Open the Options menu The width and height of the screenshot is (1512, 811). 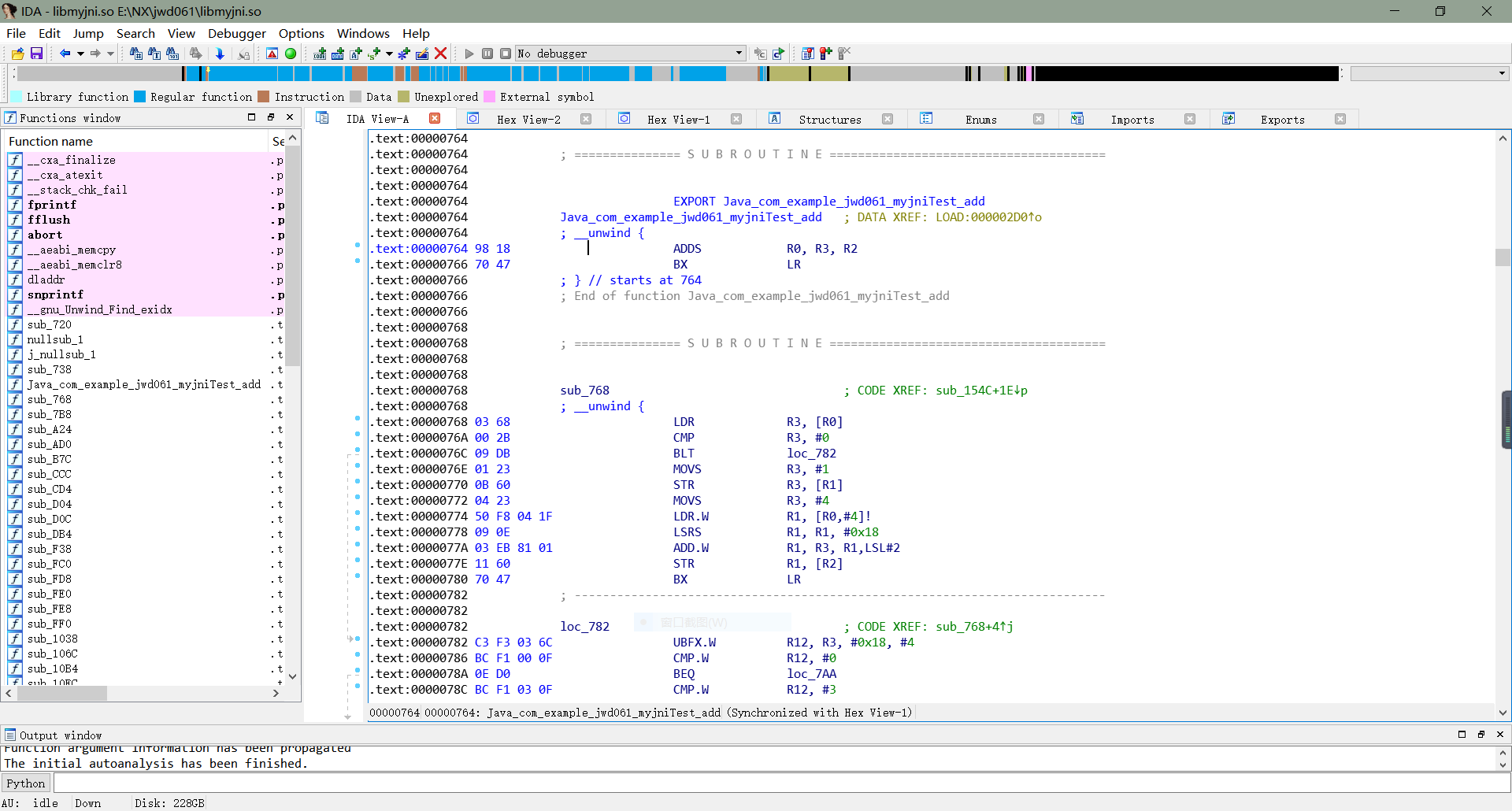(302, 33)
